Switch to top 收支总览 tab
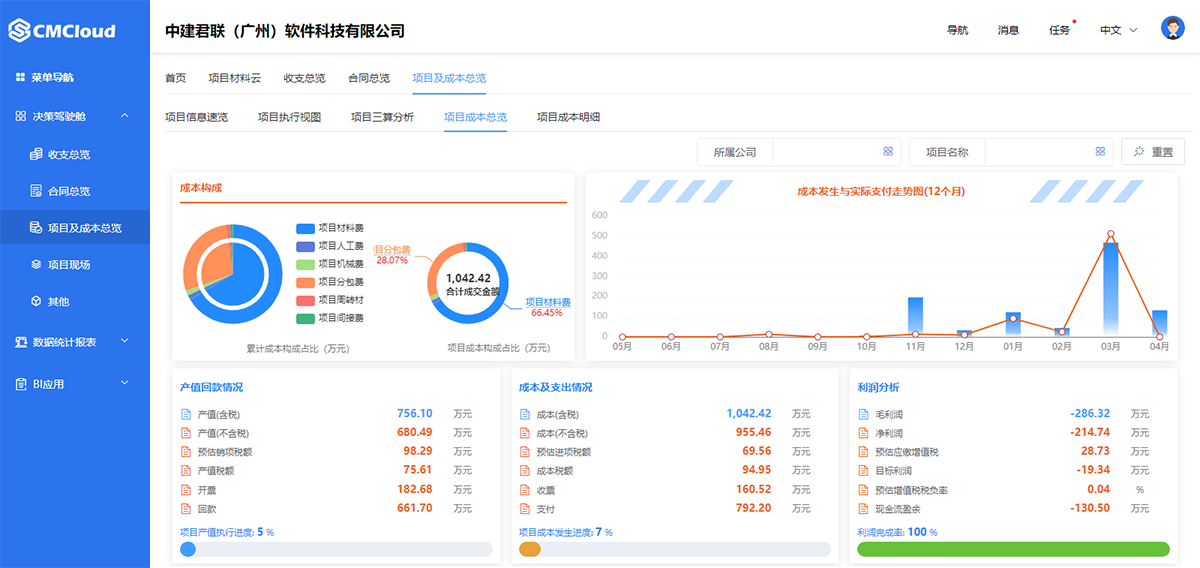 pyautogui.click(x=304, y=78)
